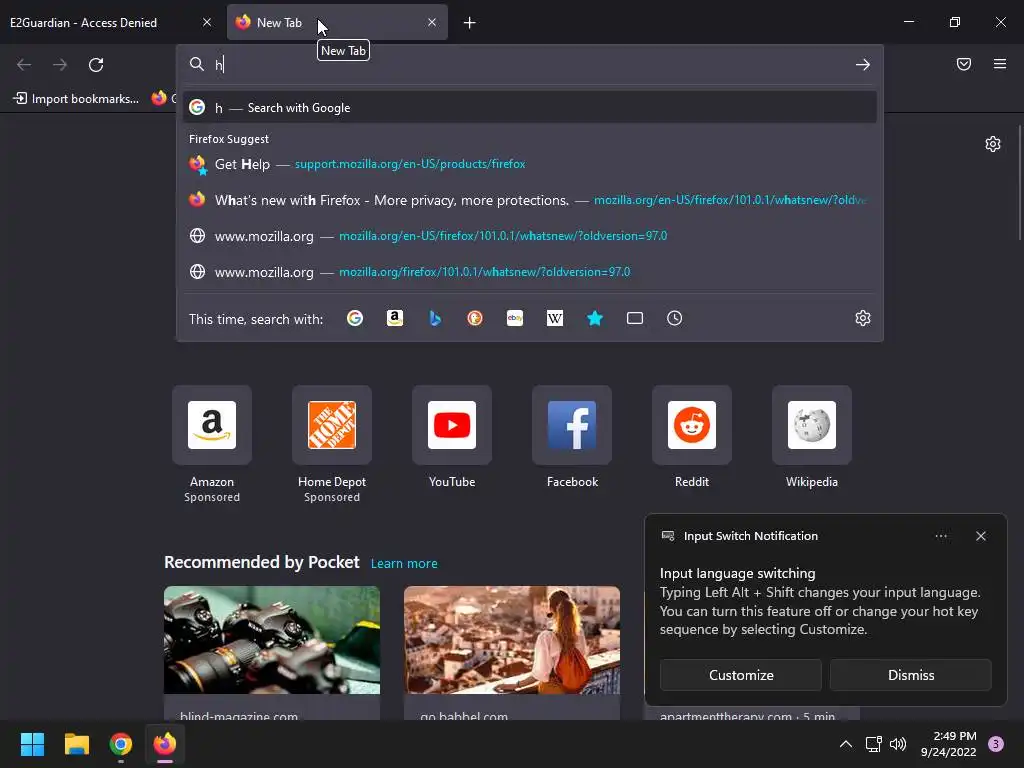1024x768 pixels.
Task: Search bookmarks using the star icon
Action: 595,318
